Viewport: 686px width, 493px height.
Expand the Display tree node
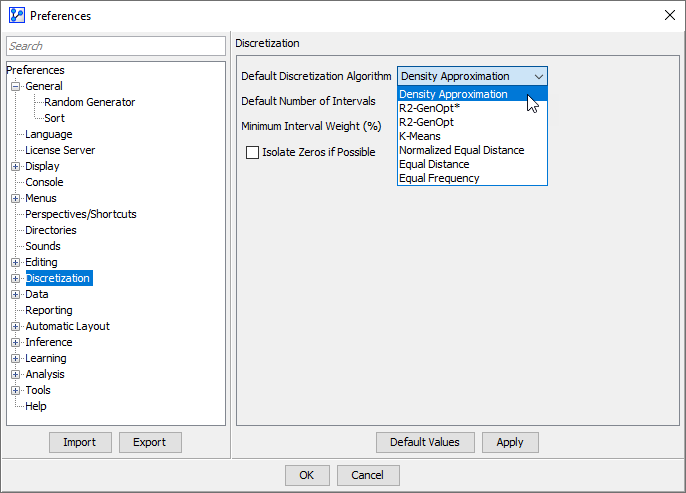pos(16,167)
